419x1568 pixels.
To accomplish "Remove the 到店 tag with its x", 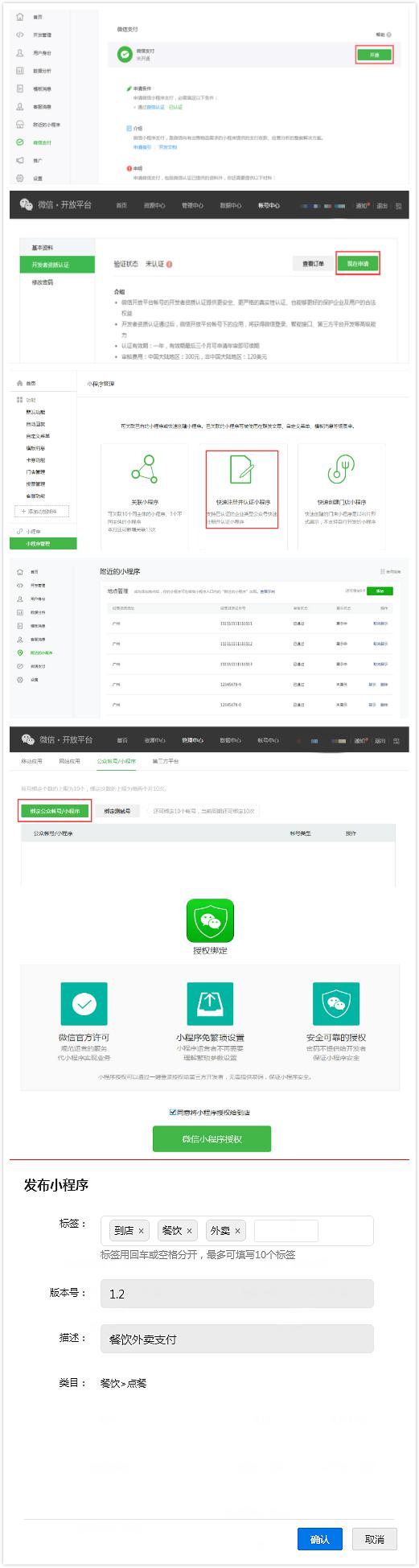I will 141,1231.
